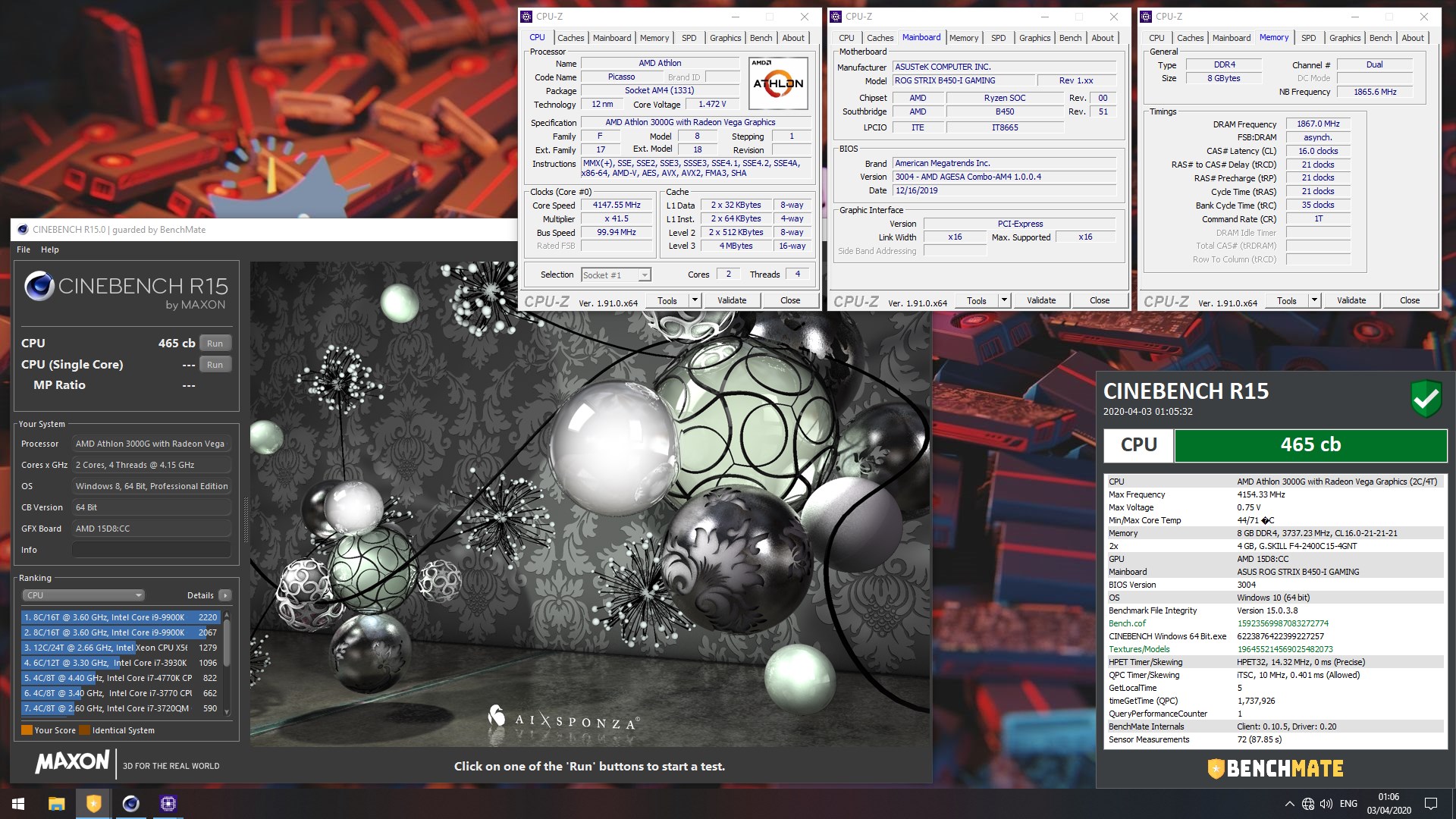Select Memory tab in first CPU-Z window

(x=654, y=38)
